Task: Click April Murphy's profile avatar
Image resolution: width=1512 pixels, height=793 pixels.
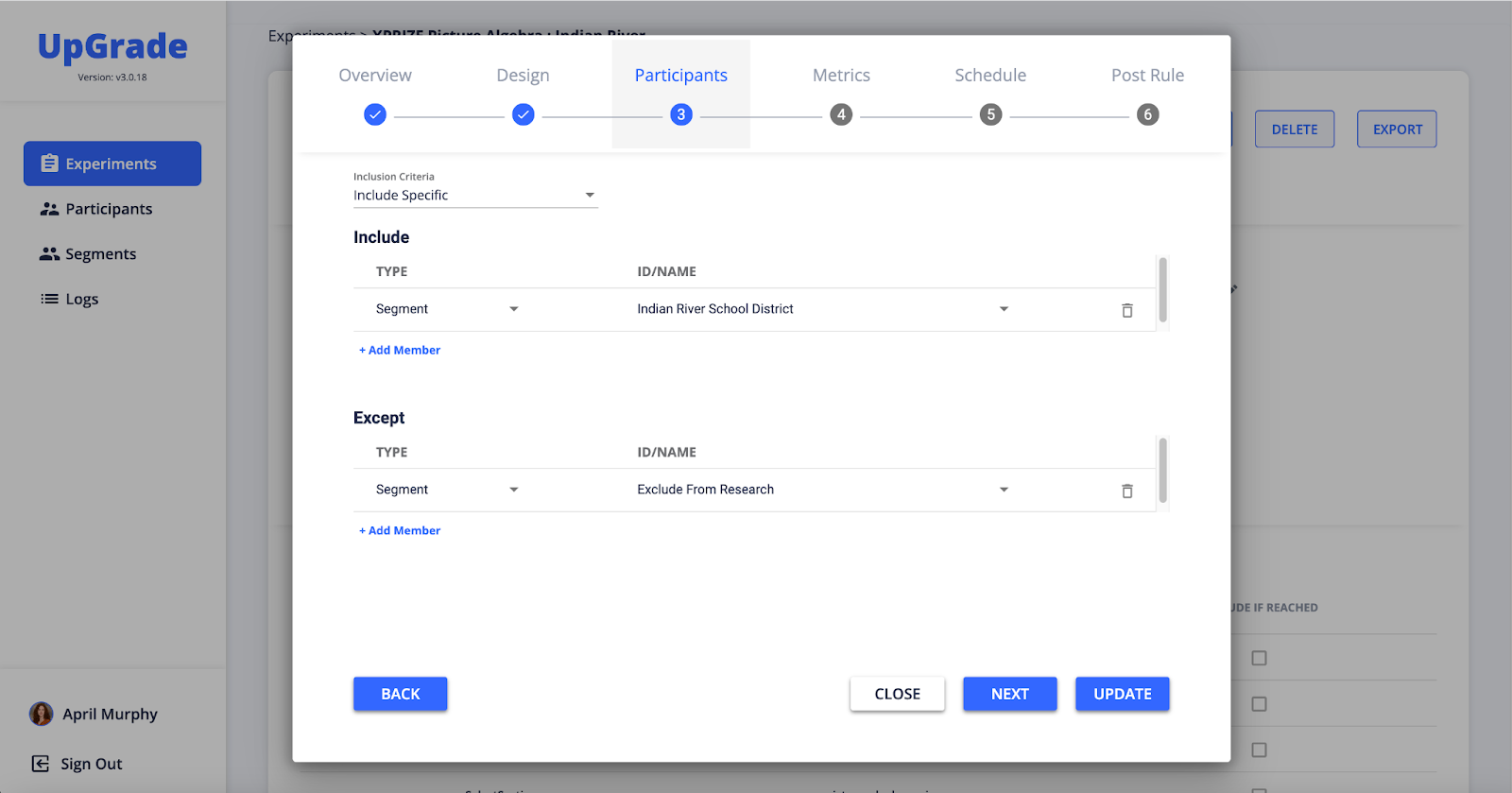Action: [x=42, y=714]
